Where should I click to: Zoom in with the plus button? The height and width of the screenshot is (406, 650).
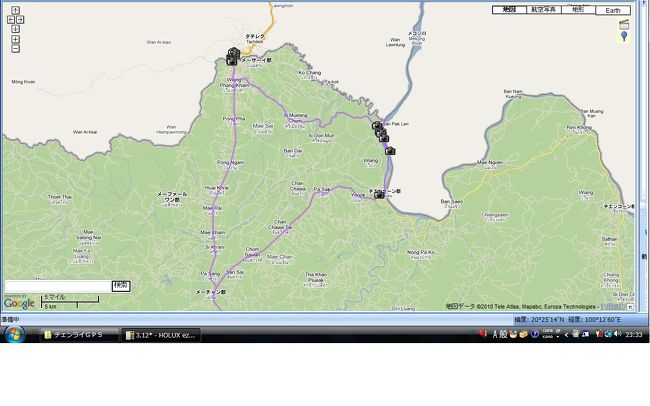click(x=16, y=39)
